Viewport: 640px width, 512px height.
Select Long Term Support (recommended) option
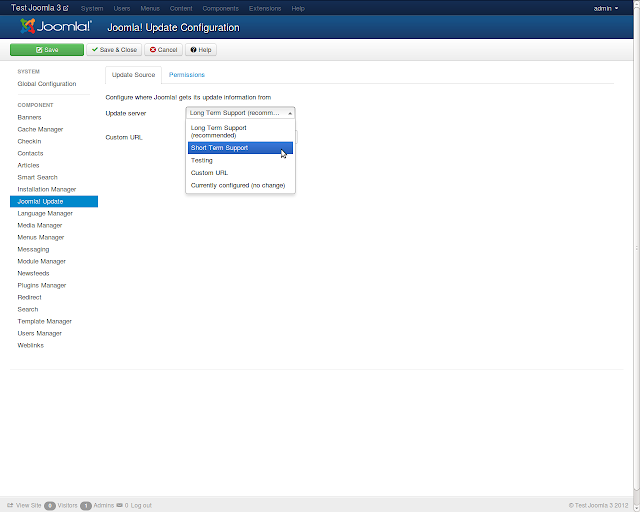(x=240, y=131)
